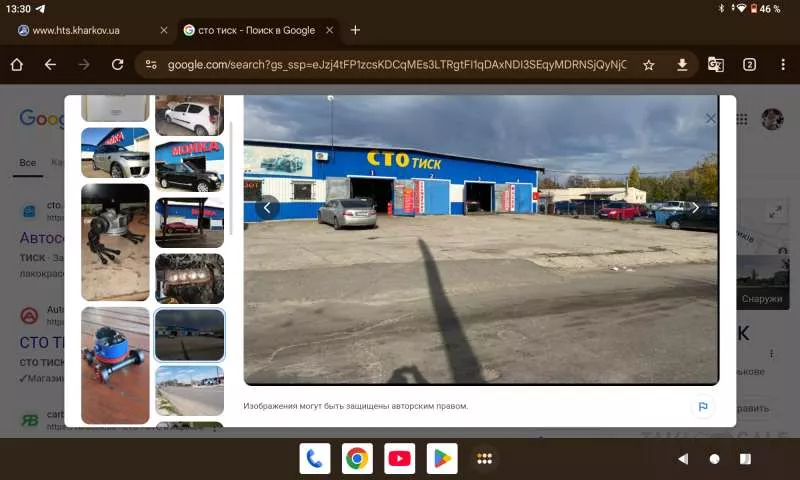Show previous photo in viewer
Viewport: 800px width, 480px height.
(267, 207)
